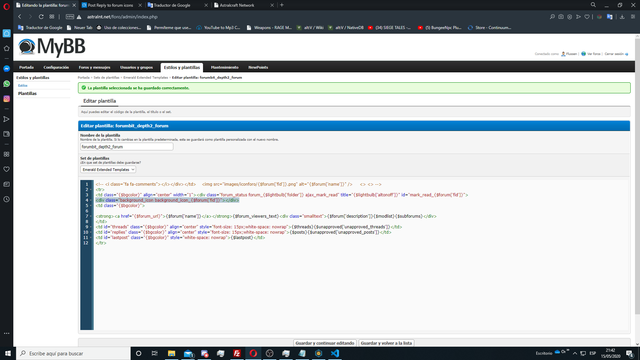Open Plantillas in the left sidebar
Viewport: 640px width, 360px height.
[27, 93]
